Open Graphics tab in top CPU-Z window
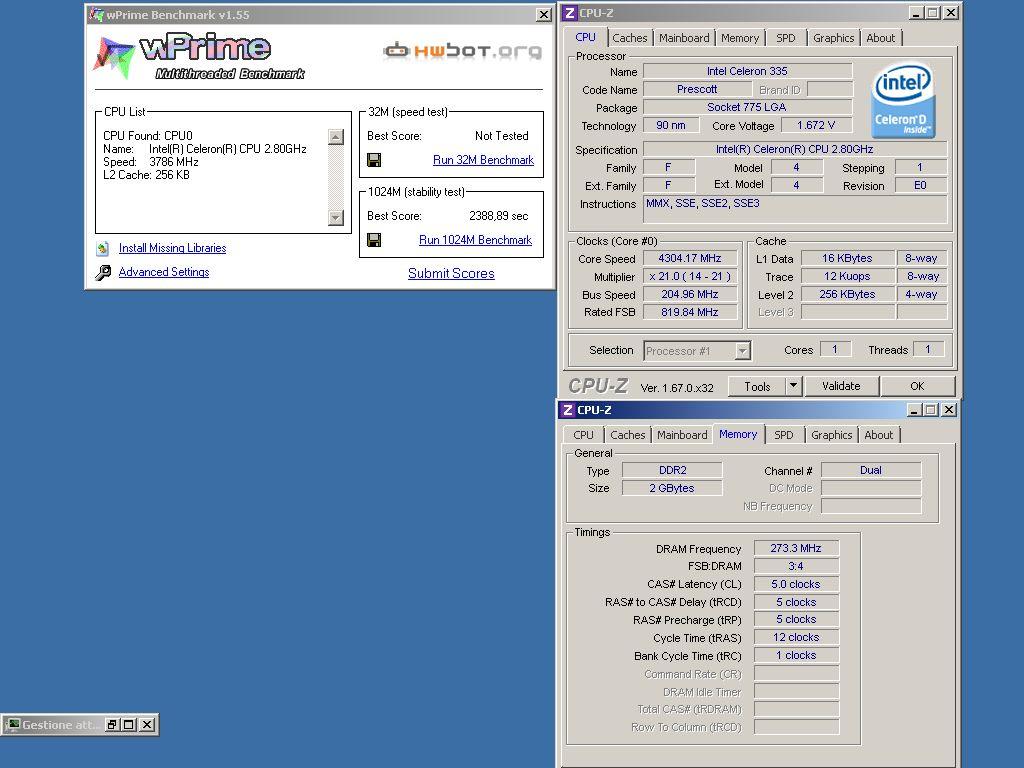This screenshot has width=1024, height=768. click(833, 38)
